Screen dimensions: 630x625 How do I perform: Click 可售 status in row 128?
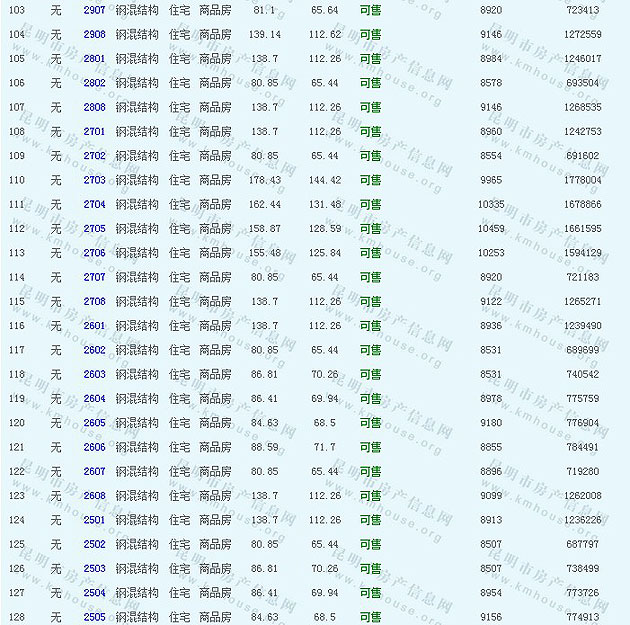coord(370,617)
